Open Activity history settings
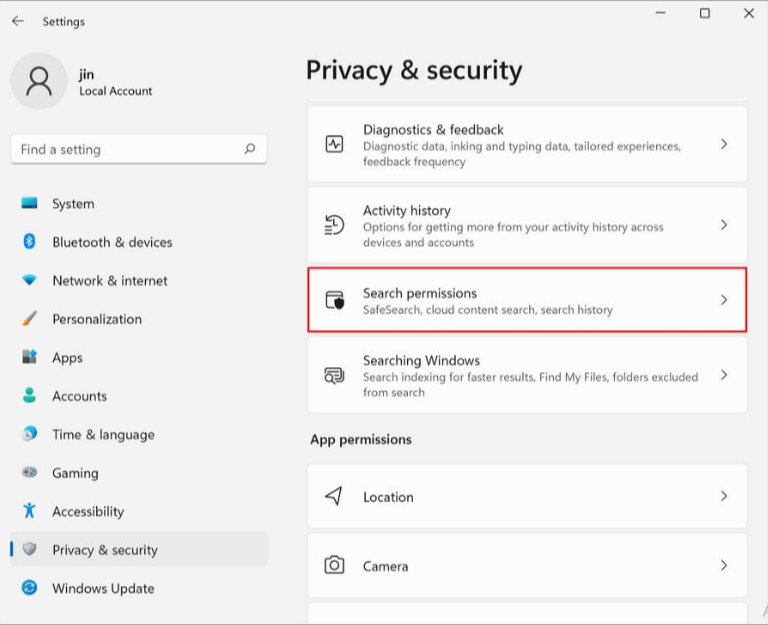 click(527, 225)
